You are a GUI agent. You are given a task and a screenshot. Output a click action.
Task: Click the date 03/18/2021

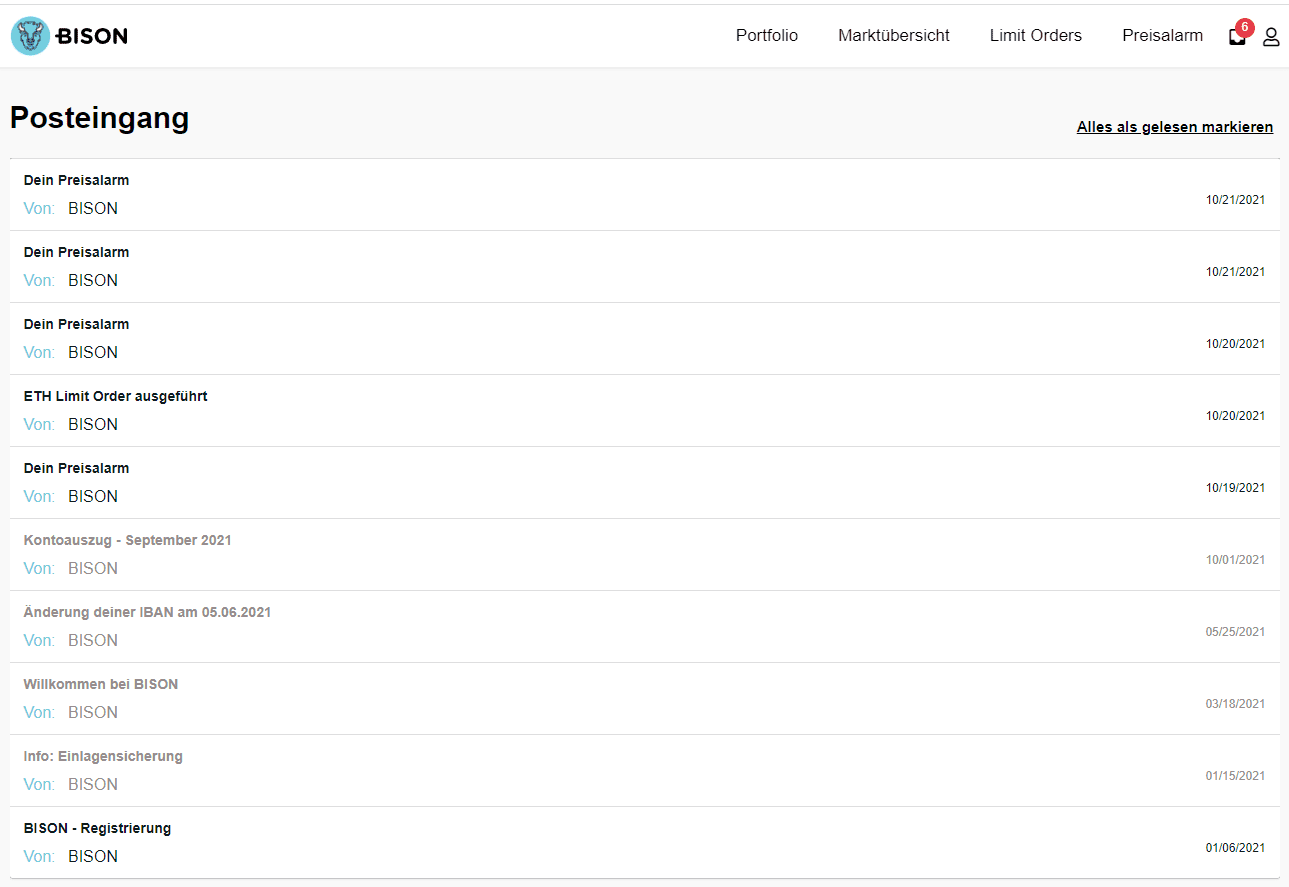(x=1235, y=704)
